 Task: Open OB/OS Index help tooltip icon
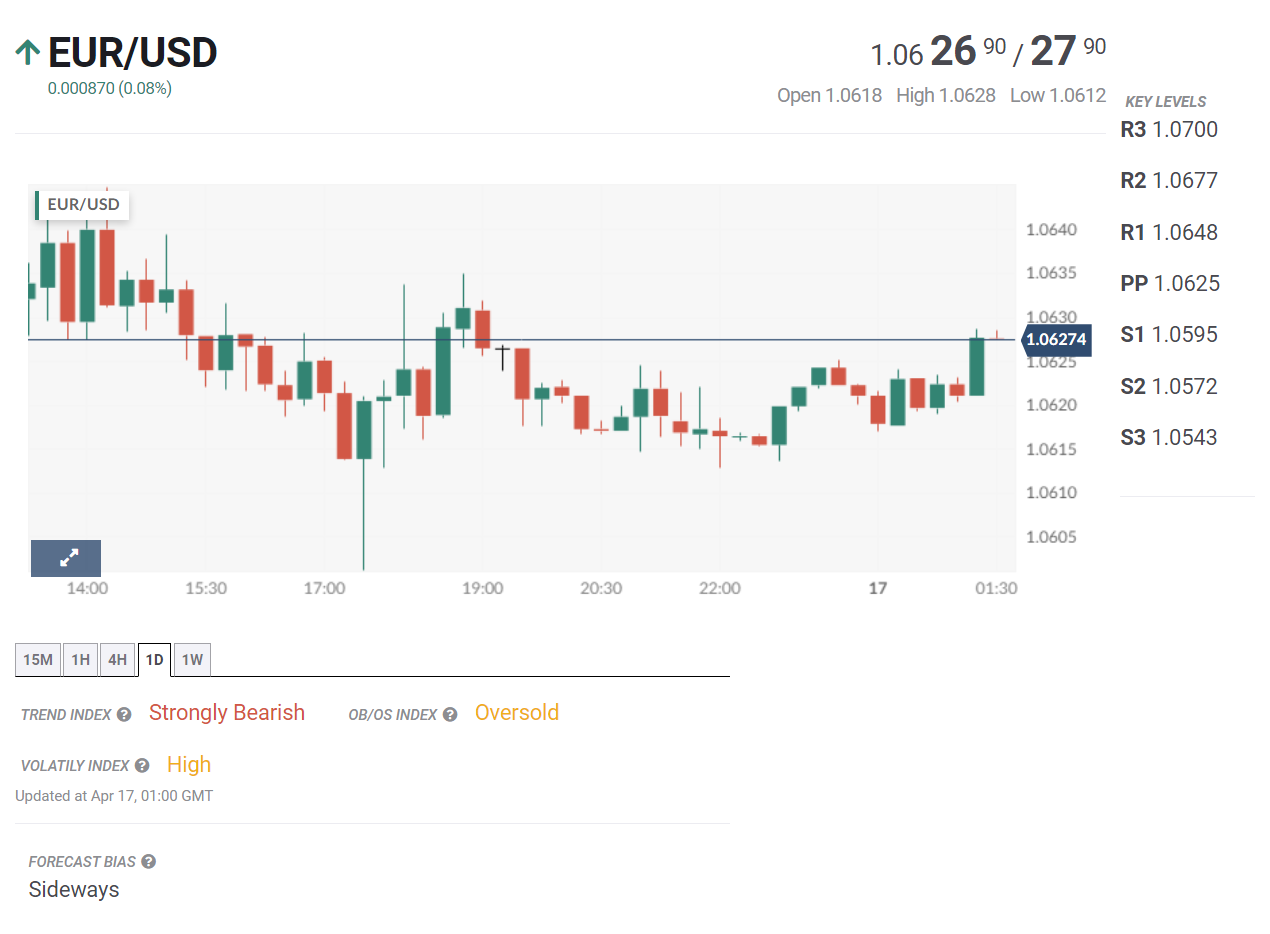[450, 715]
